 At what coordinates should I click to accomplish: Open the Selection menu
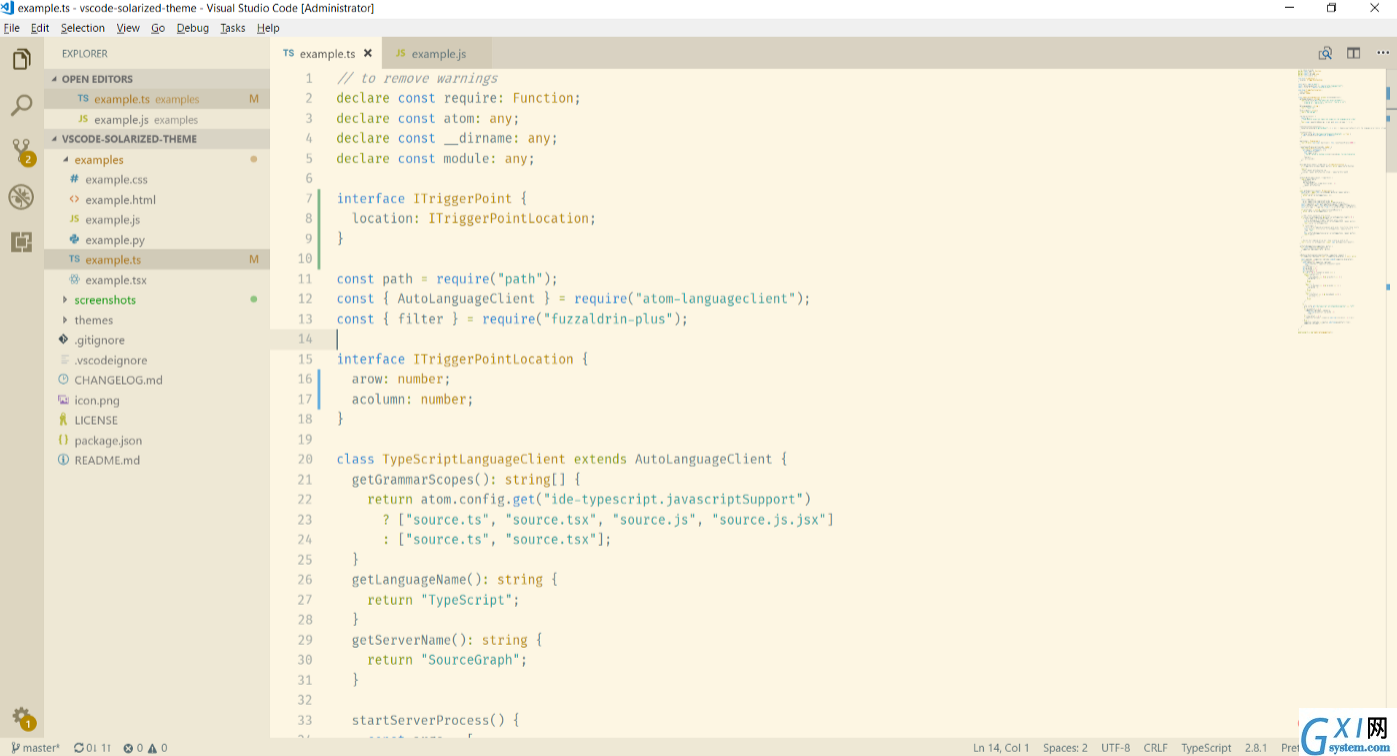83,28
